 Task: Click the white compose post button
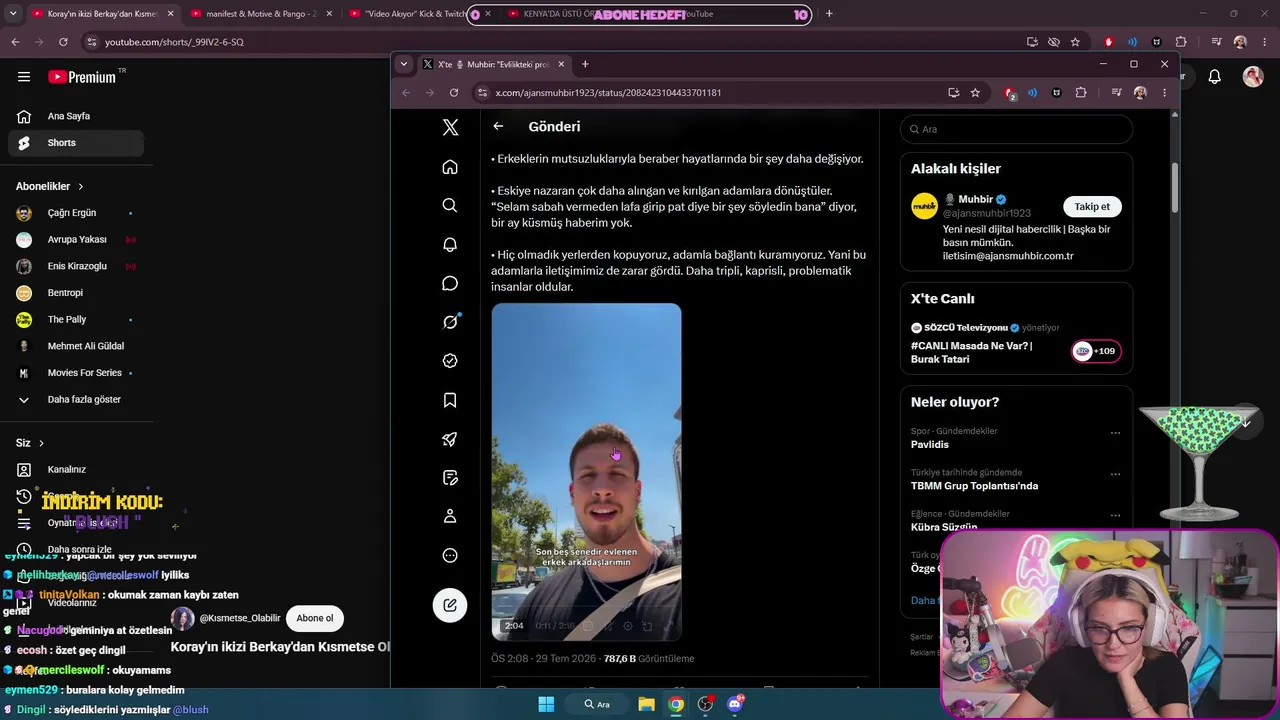coord(450,605)
